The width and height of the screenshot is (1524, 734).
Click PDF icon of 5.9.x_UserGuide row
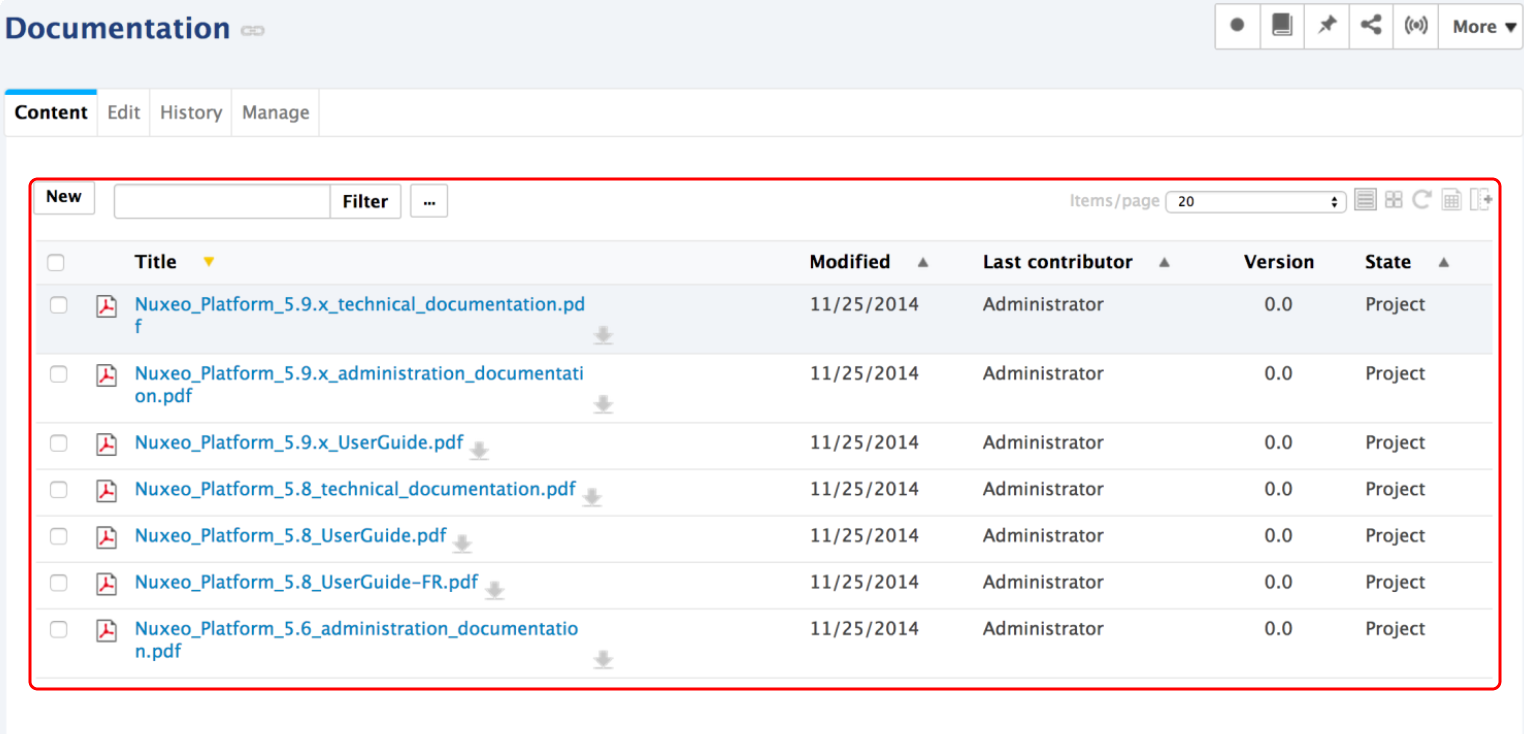(x=107, y=444)
